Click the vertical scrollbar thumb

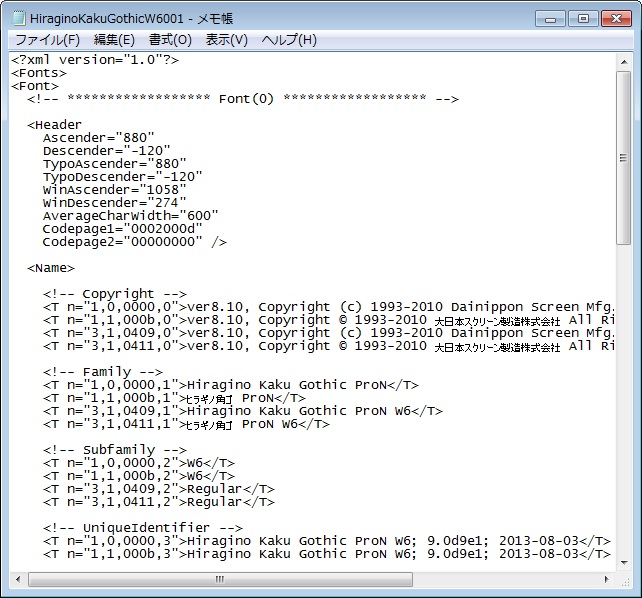624,158
